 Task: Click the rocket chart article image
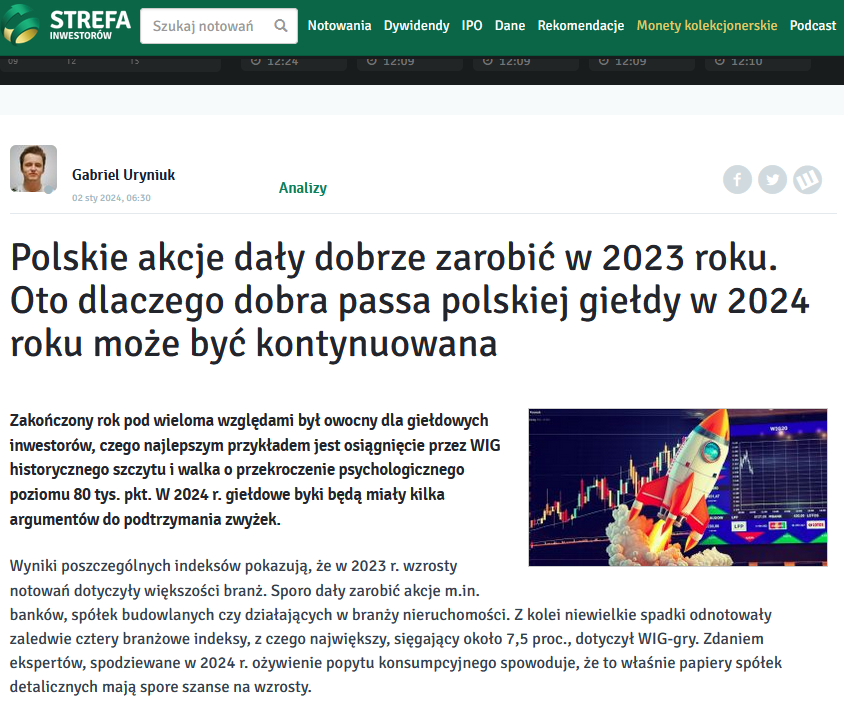click(677, 487)
